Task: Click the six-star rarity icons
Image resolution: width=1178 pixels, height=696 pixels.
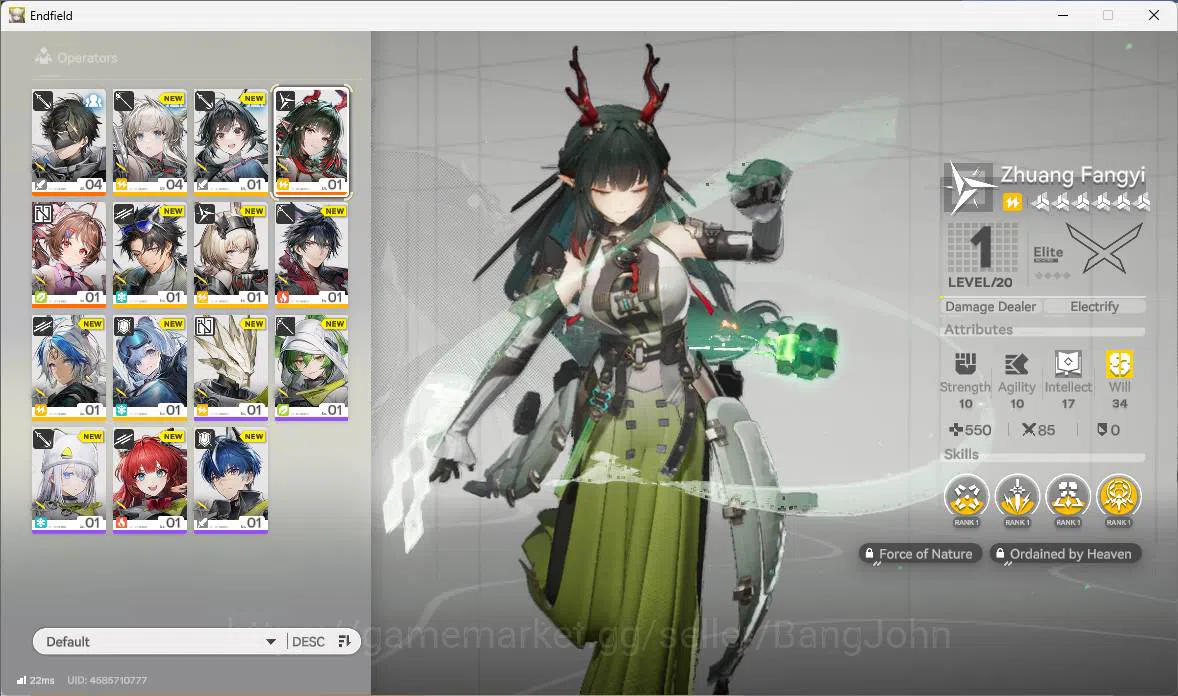Action: point(1089,202)
